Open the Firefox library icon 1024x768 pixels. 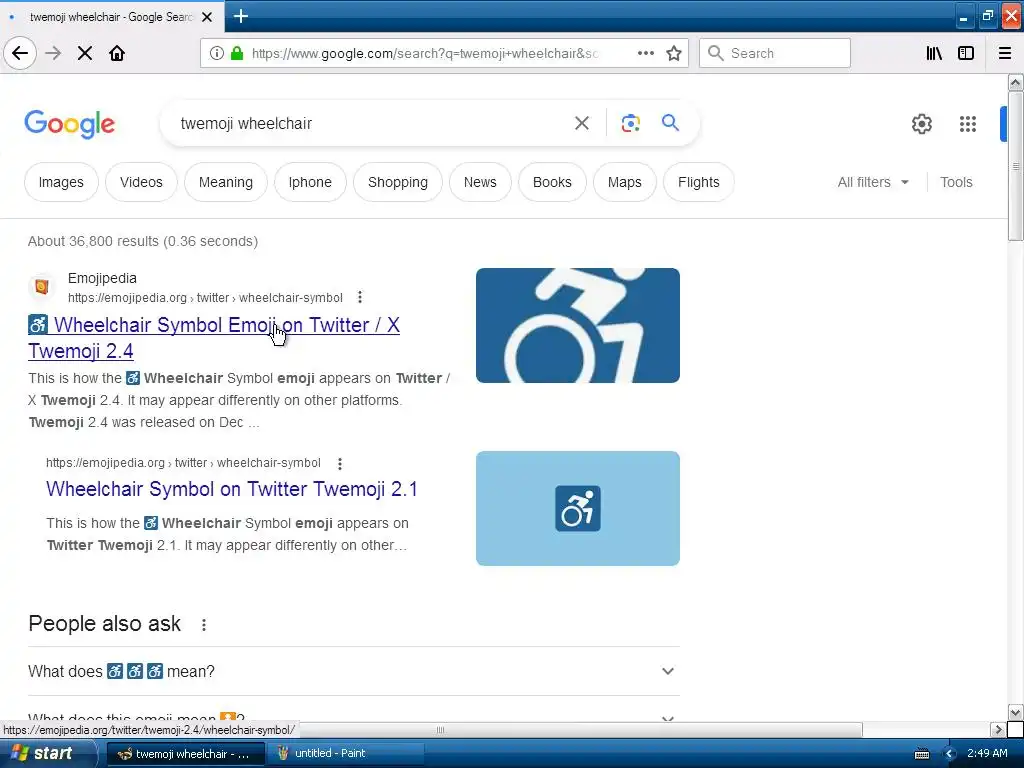934,53
